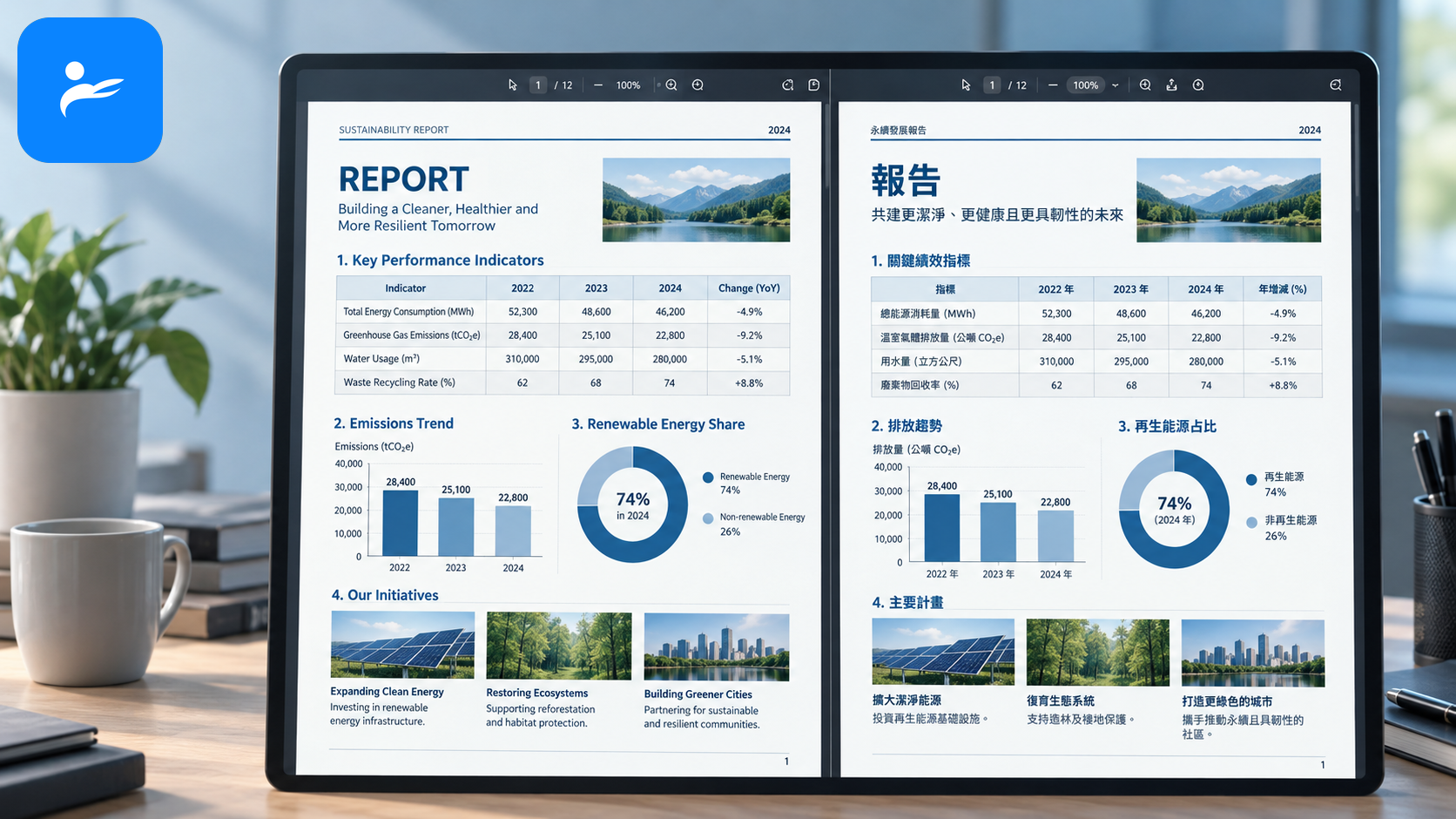The image size is (1456, 819).
Task: Click the '年增減 (%)' column header
Action: 1283,289
